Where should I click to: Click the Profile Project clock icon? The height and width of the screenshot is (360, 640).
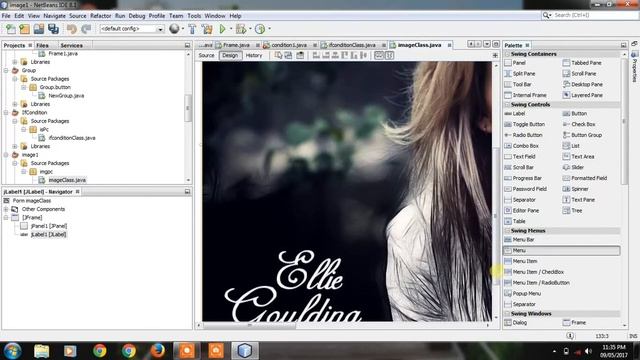pyautogui.click(x=260, y=29)
